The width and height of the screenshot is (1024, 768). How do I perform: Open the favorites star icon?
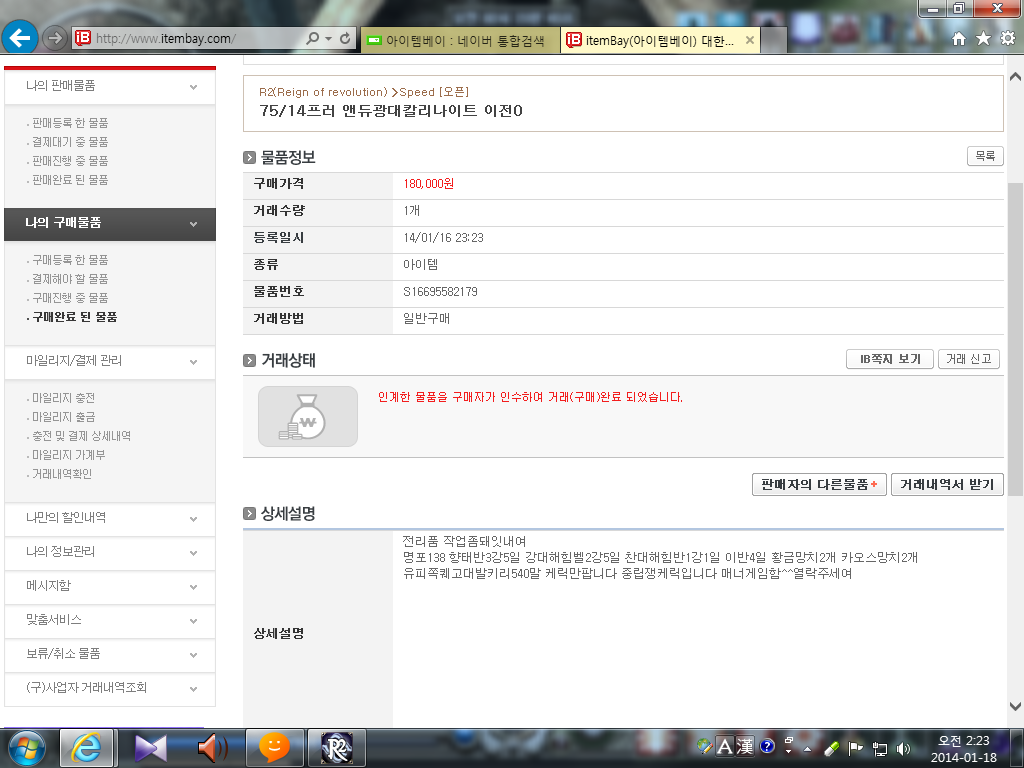[983, 39]
